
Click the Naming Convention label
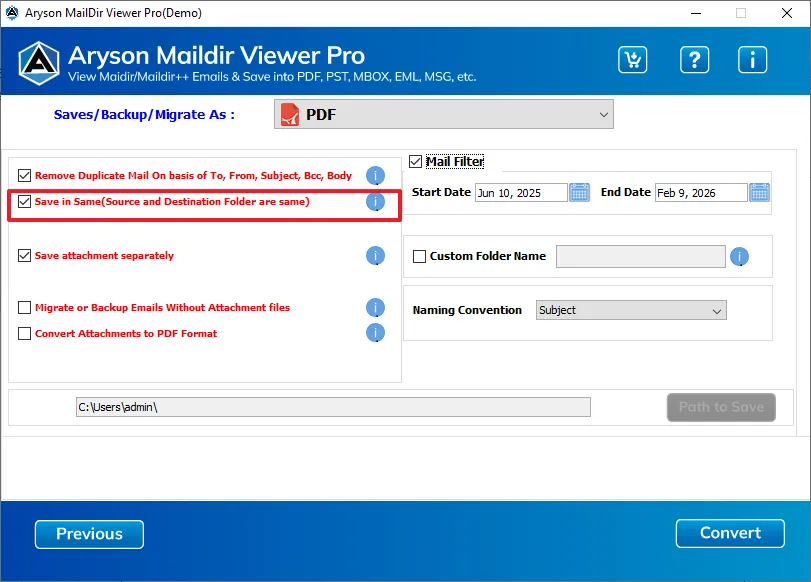tap(467, 310)
